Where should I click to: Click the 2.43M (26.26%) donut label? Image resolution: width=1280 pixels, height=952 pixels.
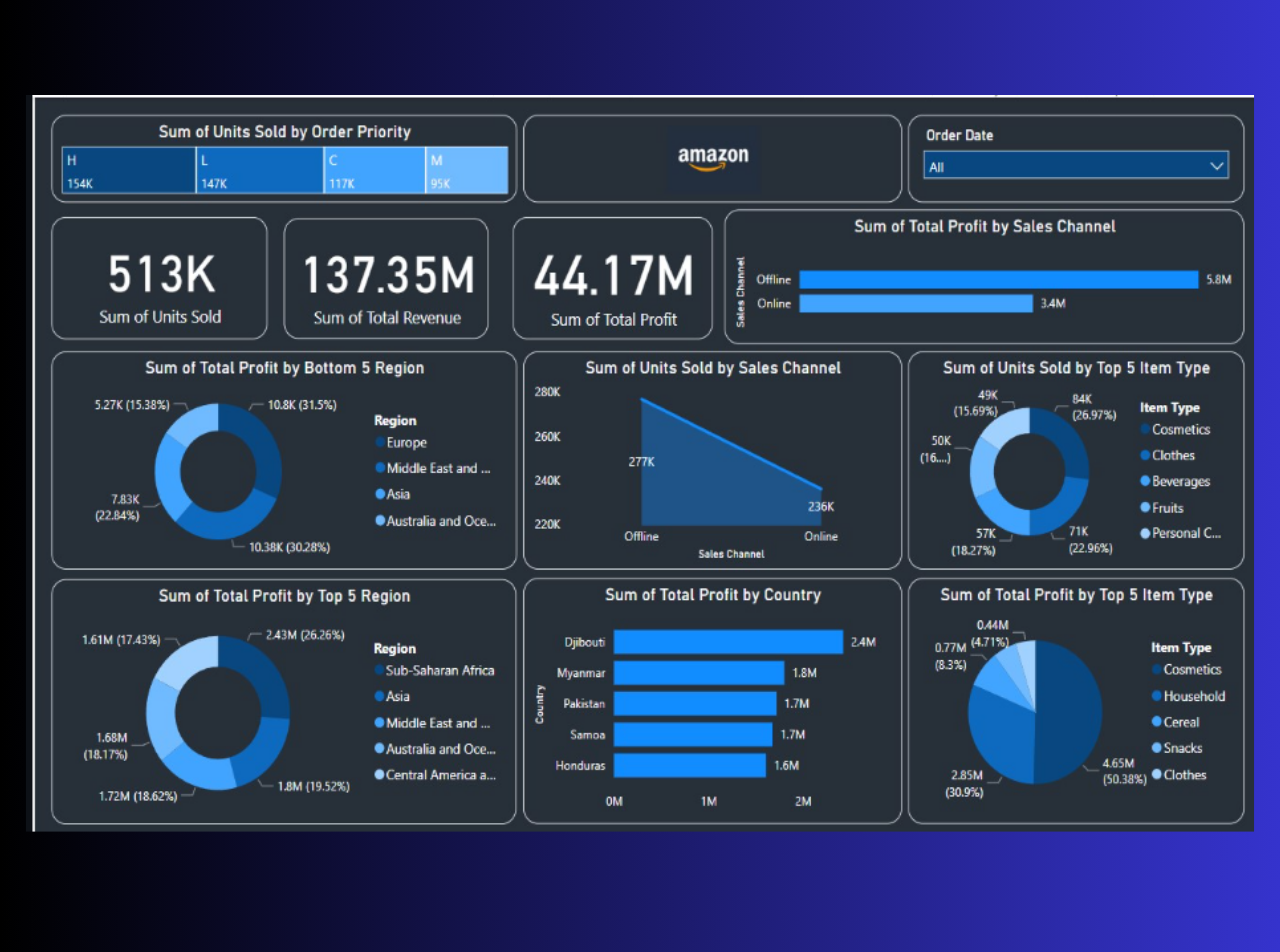tap(305, 635)
